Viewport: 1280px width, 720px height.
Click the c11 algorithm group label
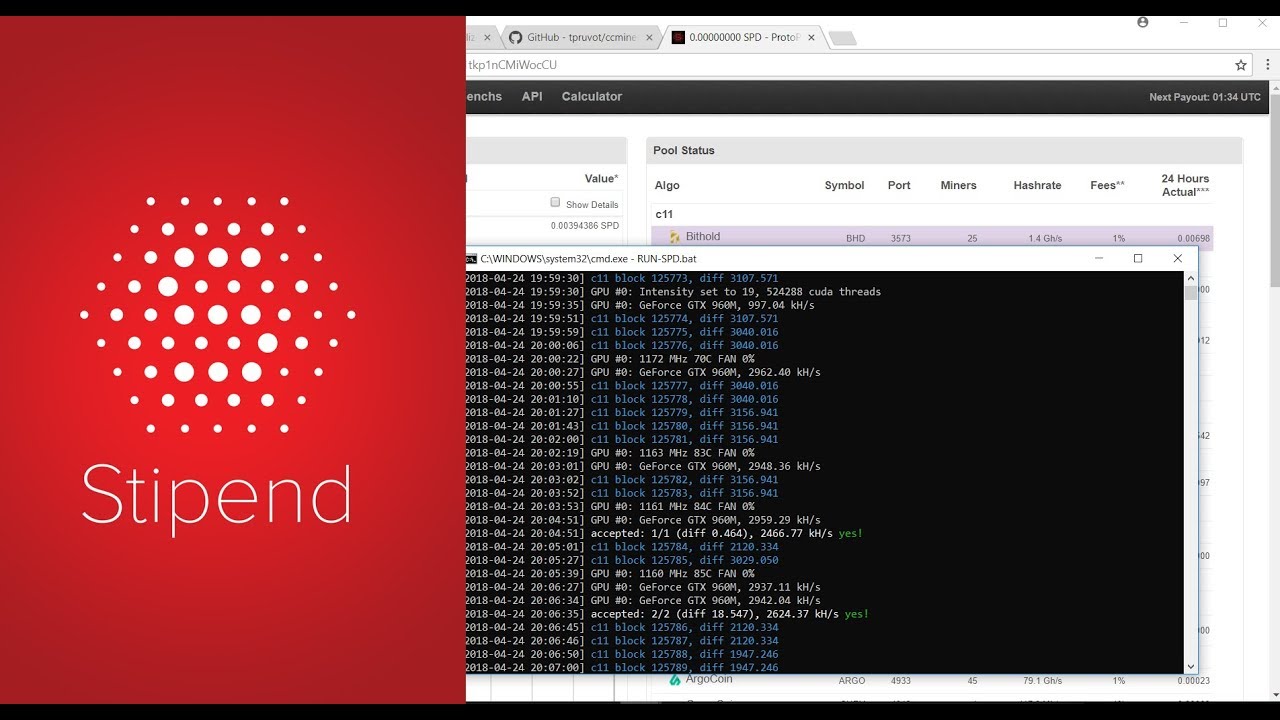664,214
